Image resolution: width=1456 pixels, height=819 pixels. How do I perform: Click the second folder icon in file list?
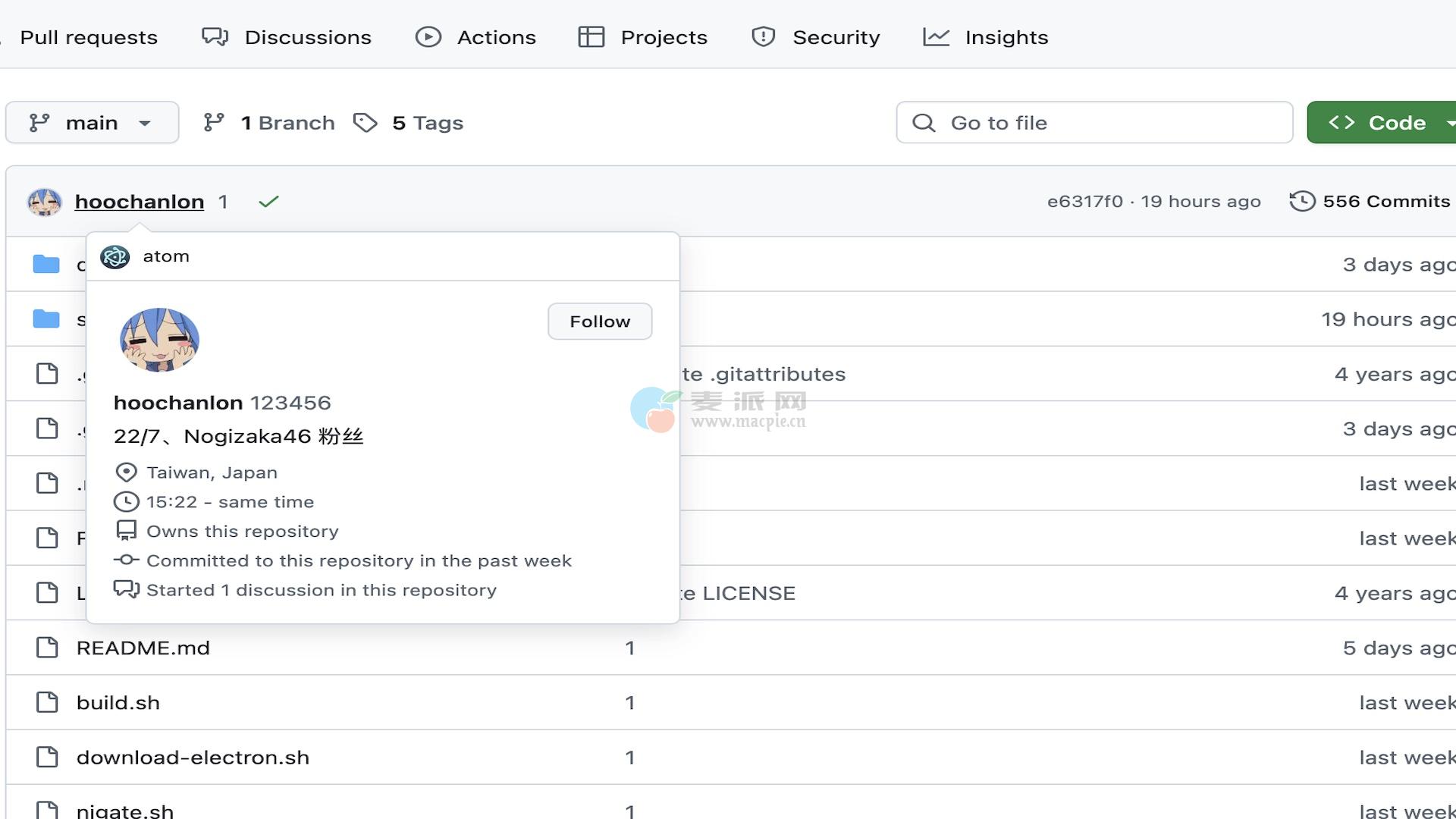click(46, 319)
